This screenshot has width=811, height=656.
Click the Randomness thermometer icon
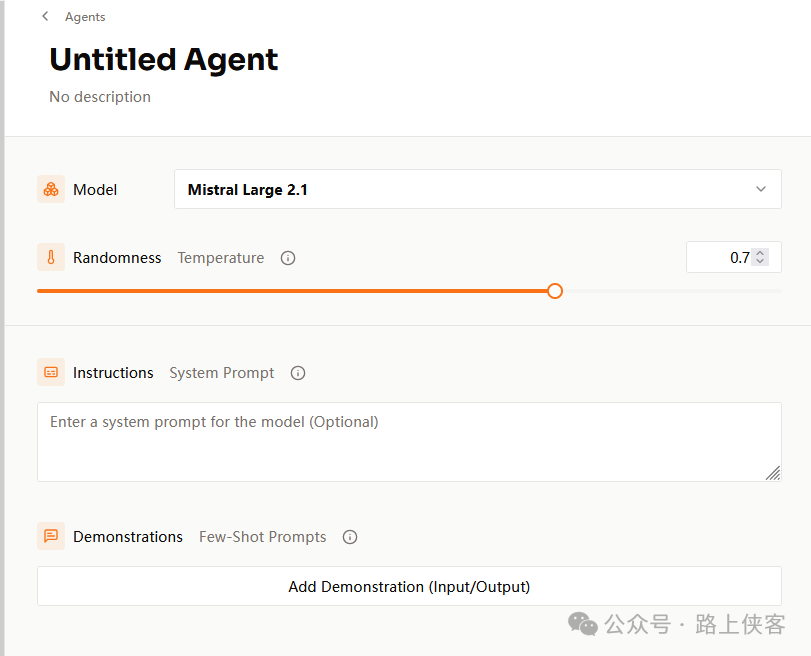tap(51, 257)
